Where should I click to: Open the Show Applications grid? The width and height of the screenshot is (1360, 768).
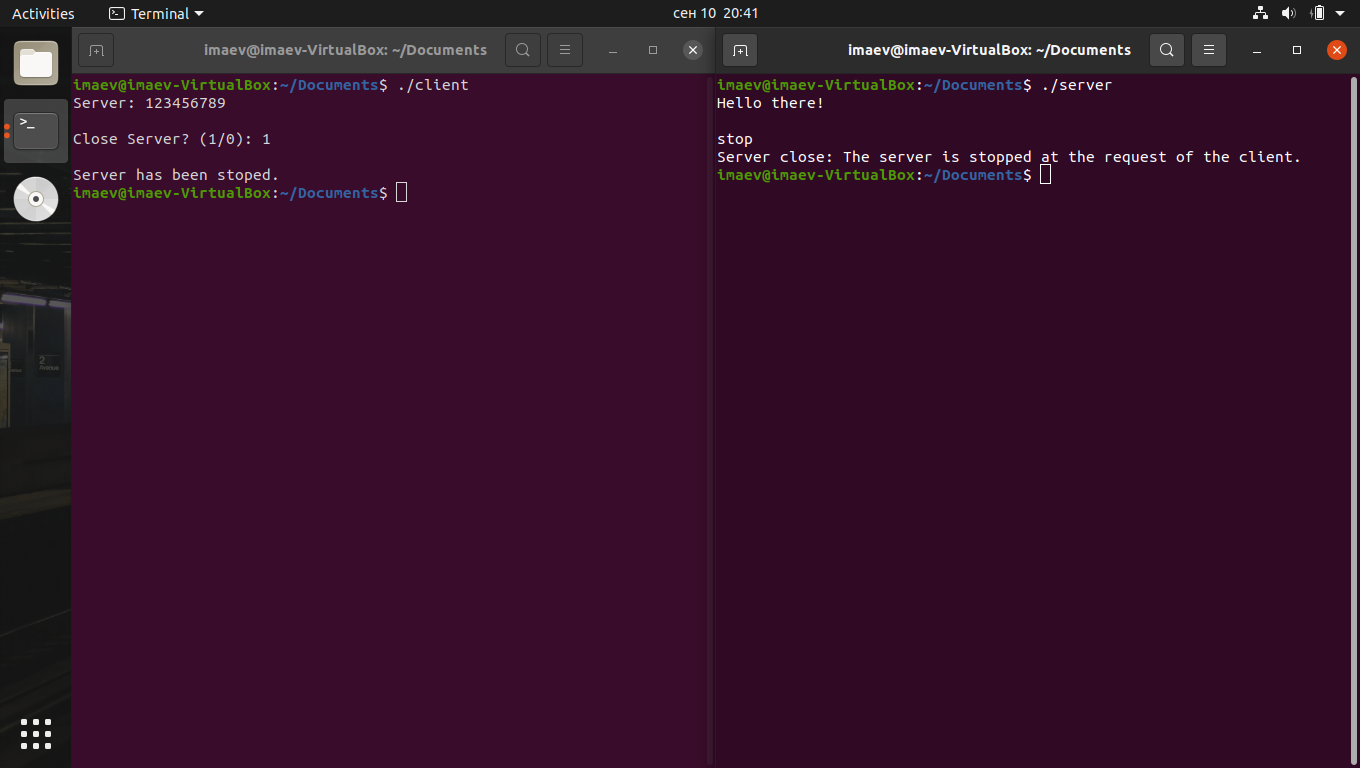[35, 733]
